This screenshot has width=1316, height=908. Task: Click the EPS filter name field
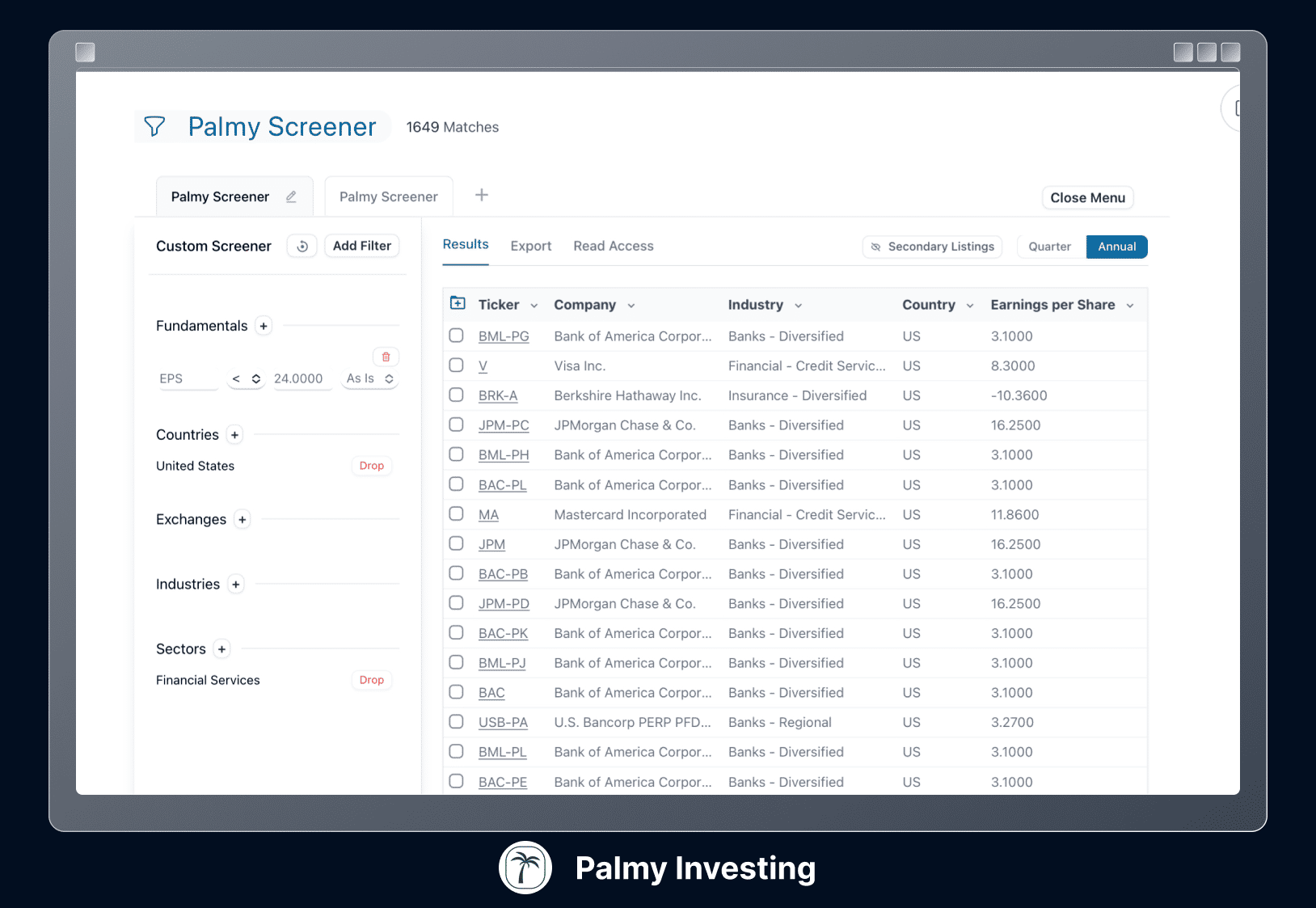tap(188, 378)
